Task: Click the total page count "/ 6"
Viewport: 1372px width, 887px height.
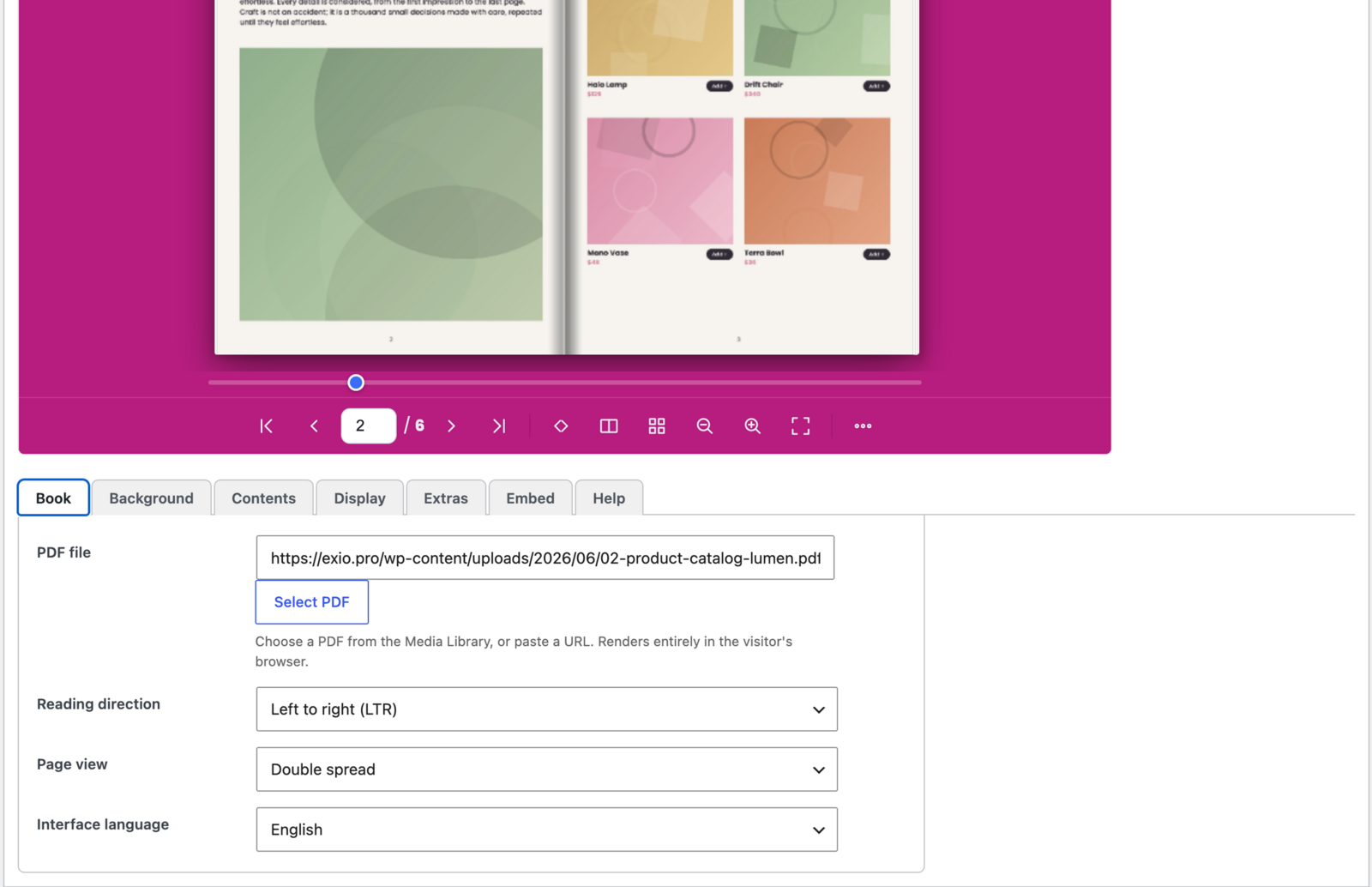Action: (x=414, y=425)
